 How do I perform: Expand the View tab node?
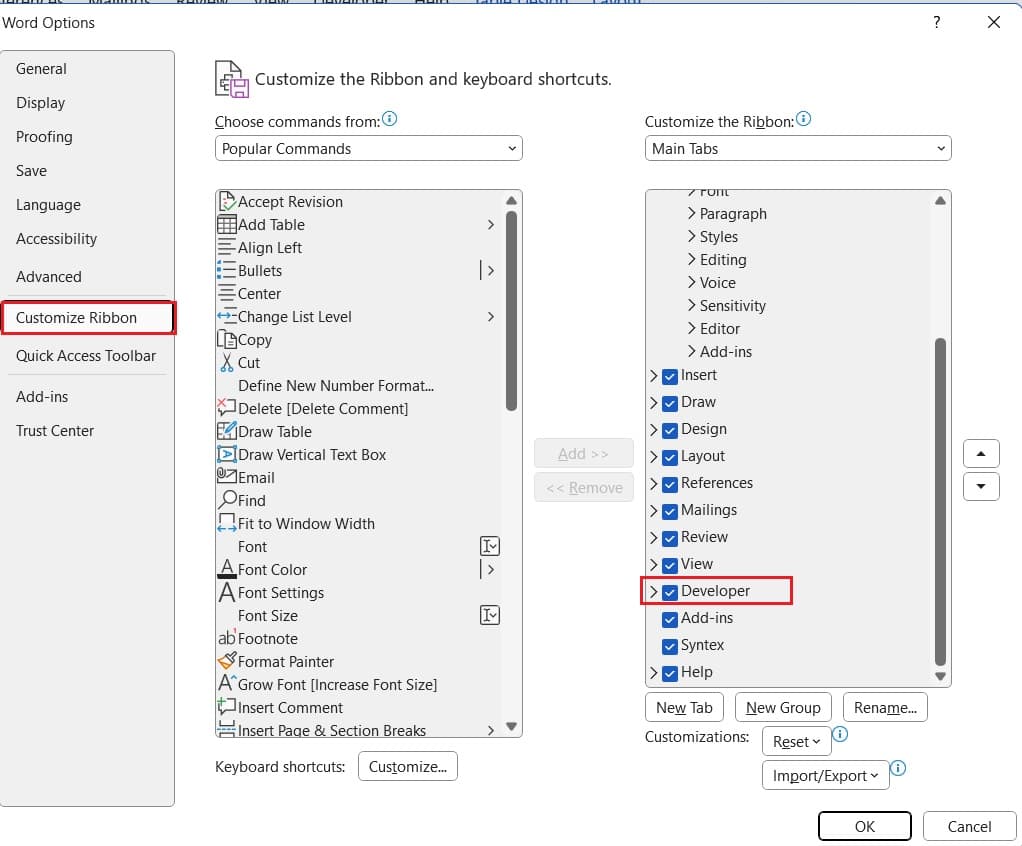point(653,565)
